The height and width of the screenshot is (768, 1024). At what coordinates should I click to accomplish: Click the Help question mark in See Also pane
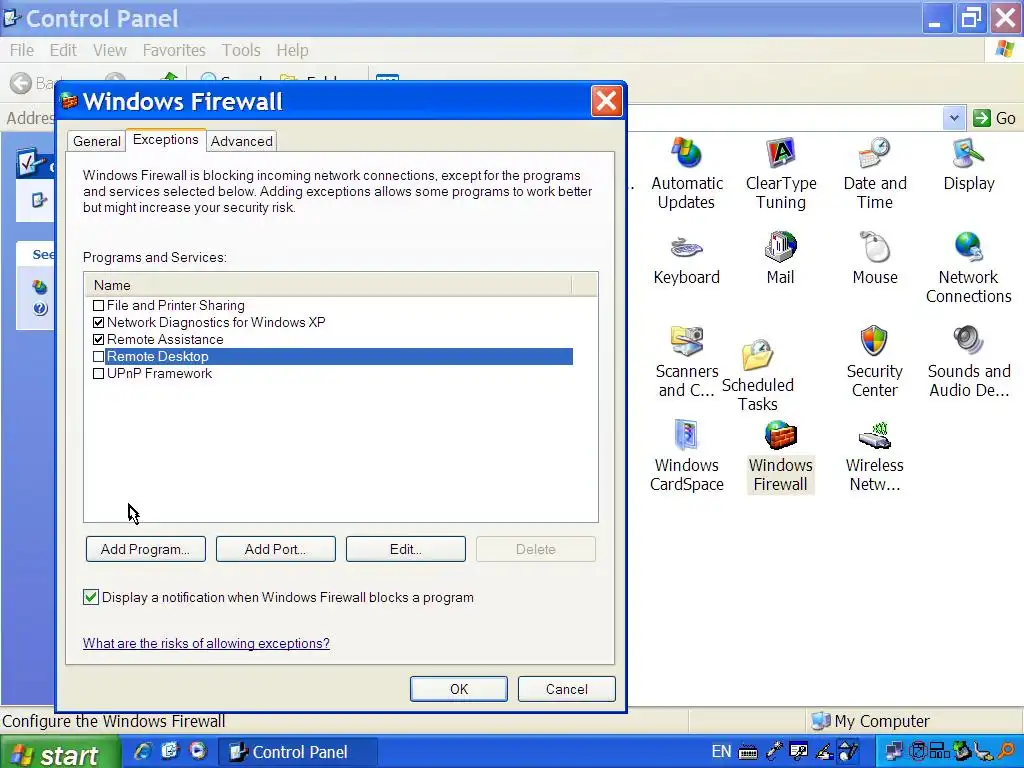click(x=40, y=308)
